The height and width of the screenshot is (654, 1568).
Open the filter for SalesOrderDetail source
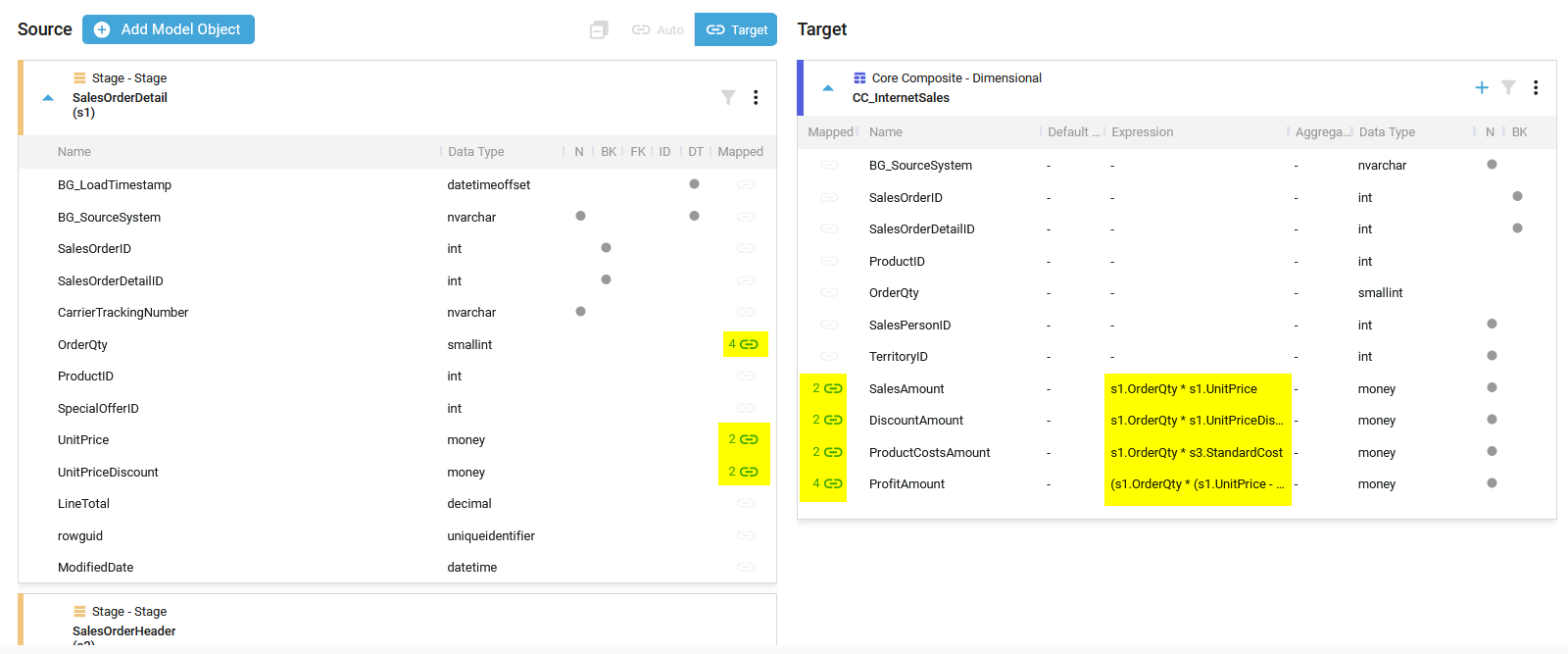728,97
